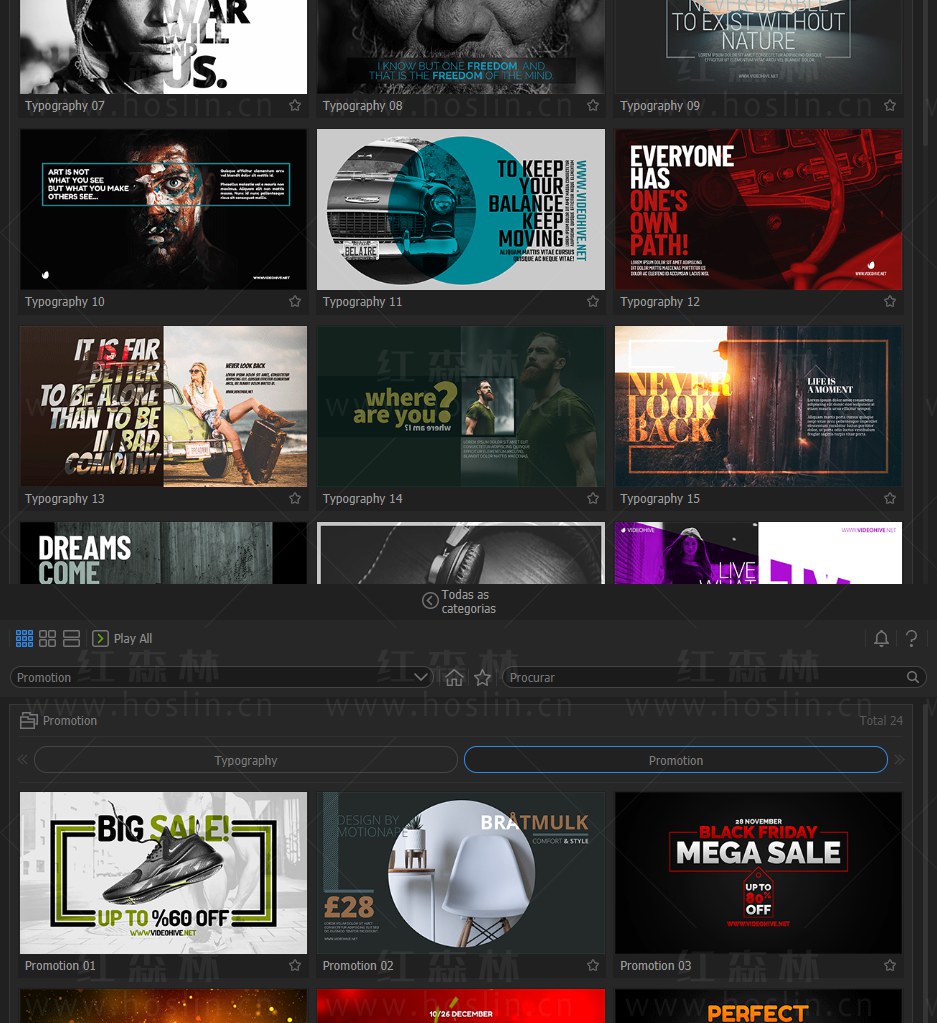Preview the Typography 14 template
The width and height of the screenshot is (937, 1023).
pos(461,406)
